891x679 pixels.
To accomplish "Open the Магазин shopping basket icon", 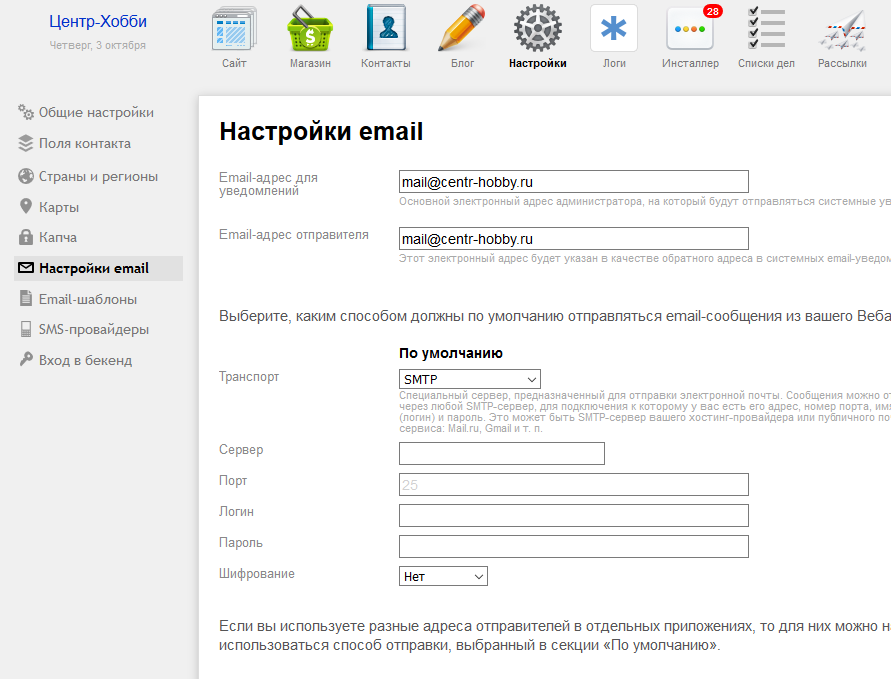I will pyautogui.click(x=310, y=30).
